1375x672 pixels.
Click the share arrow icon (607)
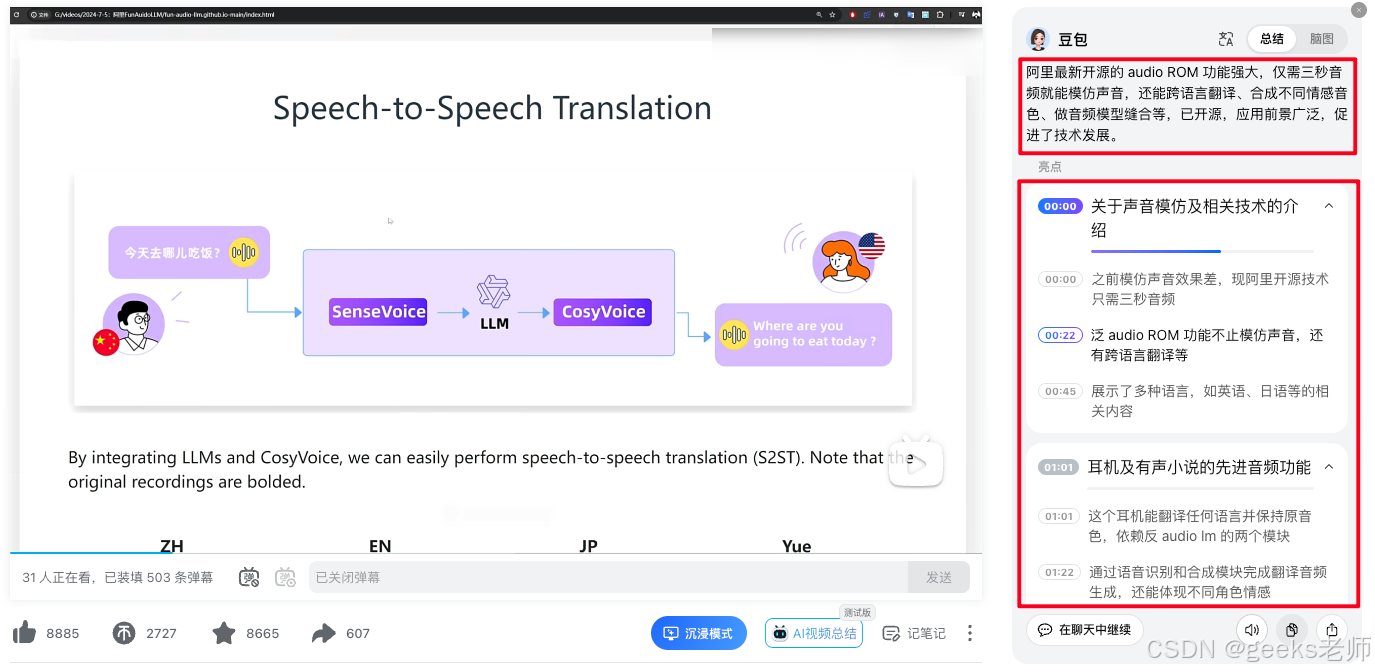coord(324,632)
